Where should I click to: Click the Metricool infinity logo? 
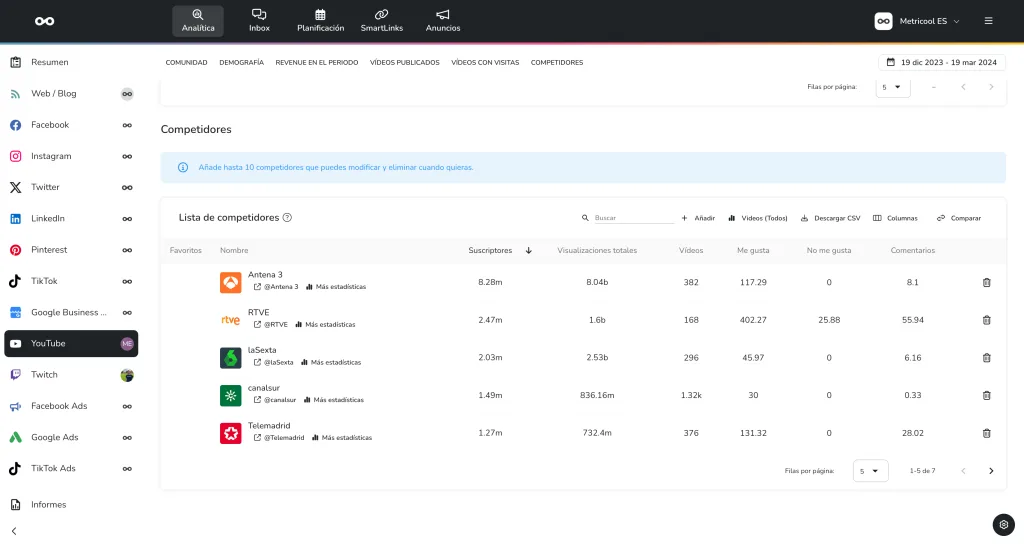pyautogui.click(x=44, y=21)
